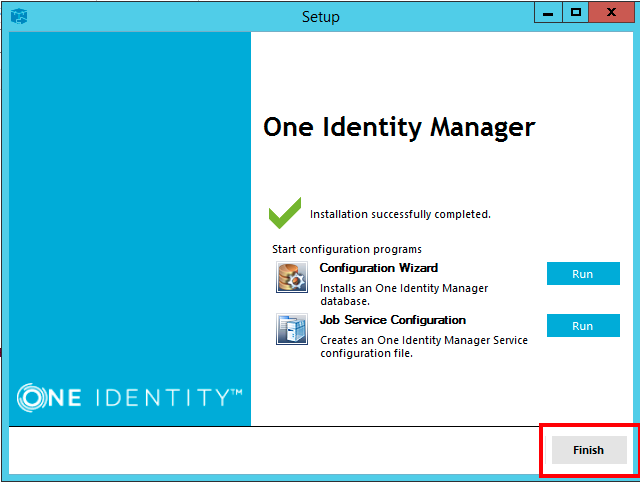640x482 pixels.
Task: Click "Installs an One Identity Manager database." description
Action: [x=404, y=295]
